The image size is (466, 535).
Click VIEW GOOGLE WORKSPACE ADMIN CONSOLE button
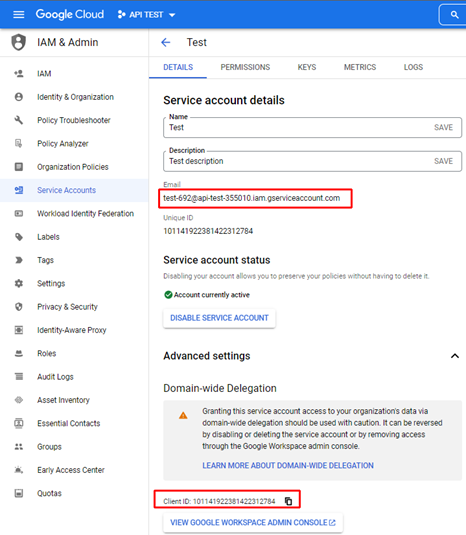point(253,522)
